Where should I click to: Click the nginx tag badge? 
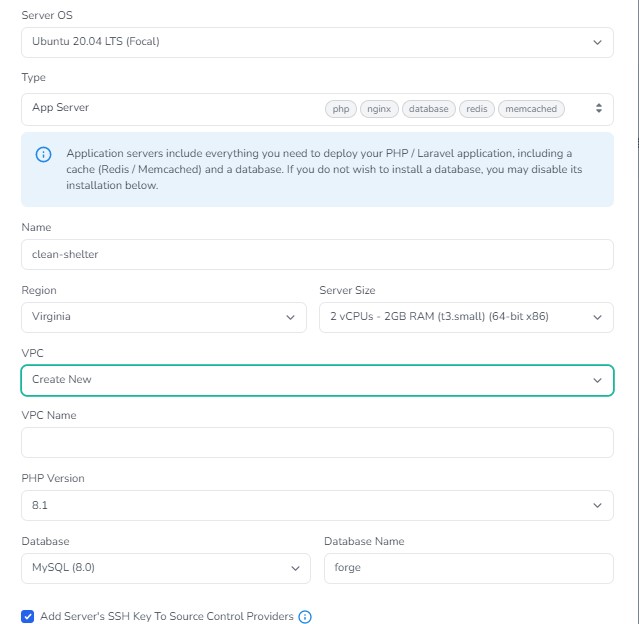click(x=380, y=109)
